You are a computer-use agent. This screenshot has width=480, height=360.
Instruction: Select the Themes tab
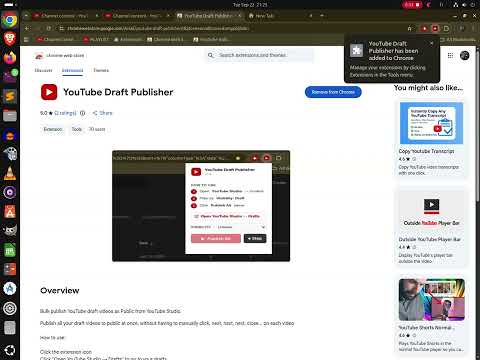point(101,70)
